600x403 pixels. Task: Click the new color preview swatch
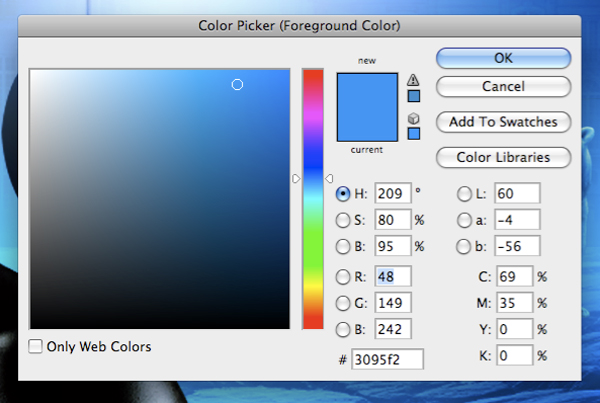(367, 90)
